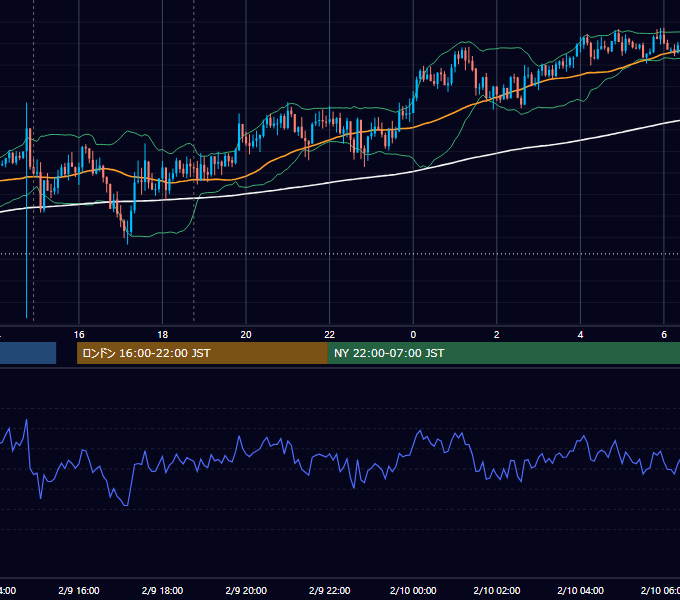Click the 2/10 04:00 date label on the oscillator axis

point(580,590)
